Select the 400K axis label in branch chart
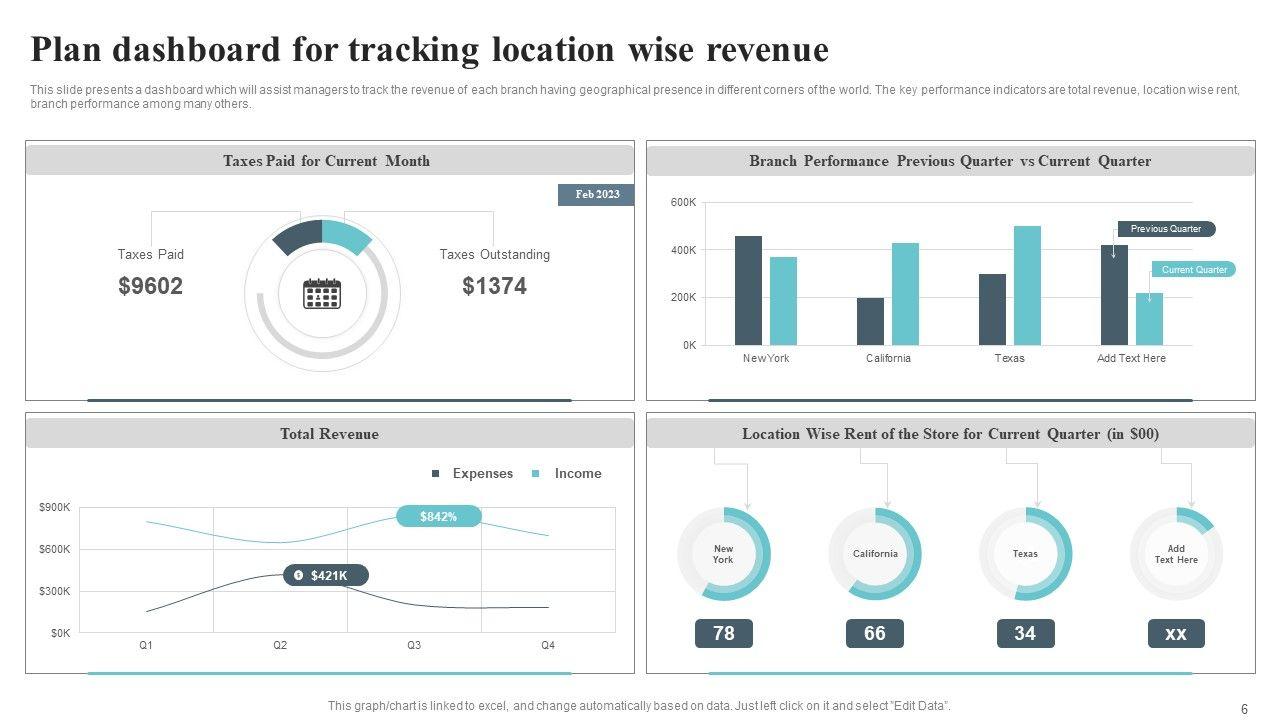 point(683,250)
